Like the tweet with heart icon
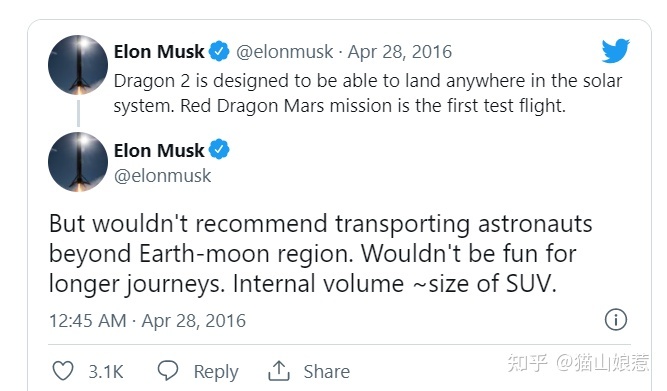Image resolution: width=667 pixels, height=391 pixels. click(63, 371)
